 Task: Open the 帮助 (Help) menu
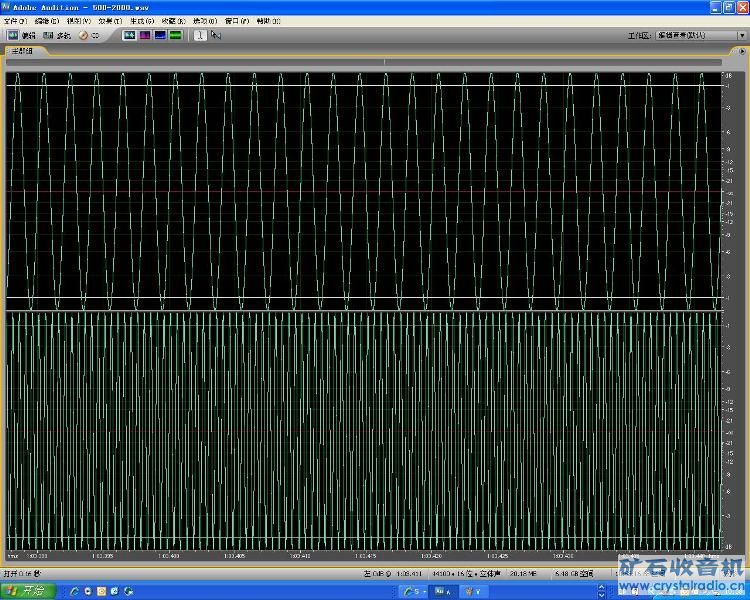tap(268, 21)
